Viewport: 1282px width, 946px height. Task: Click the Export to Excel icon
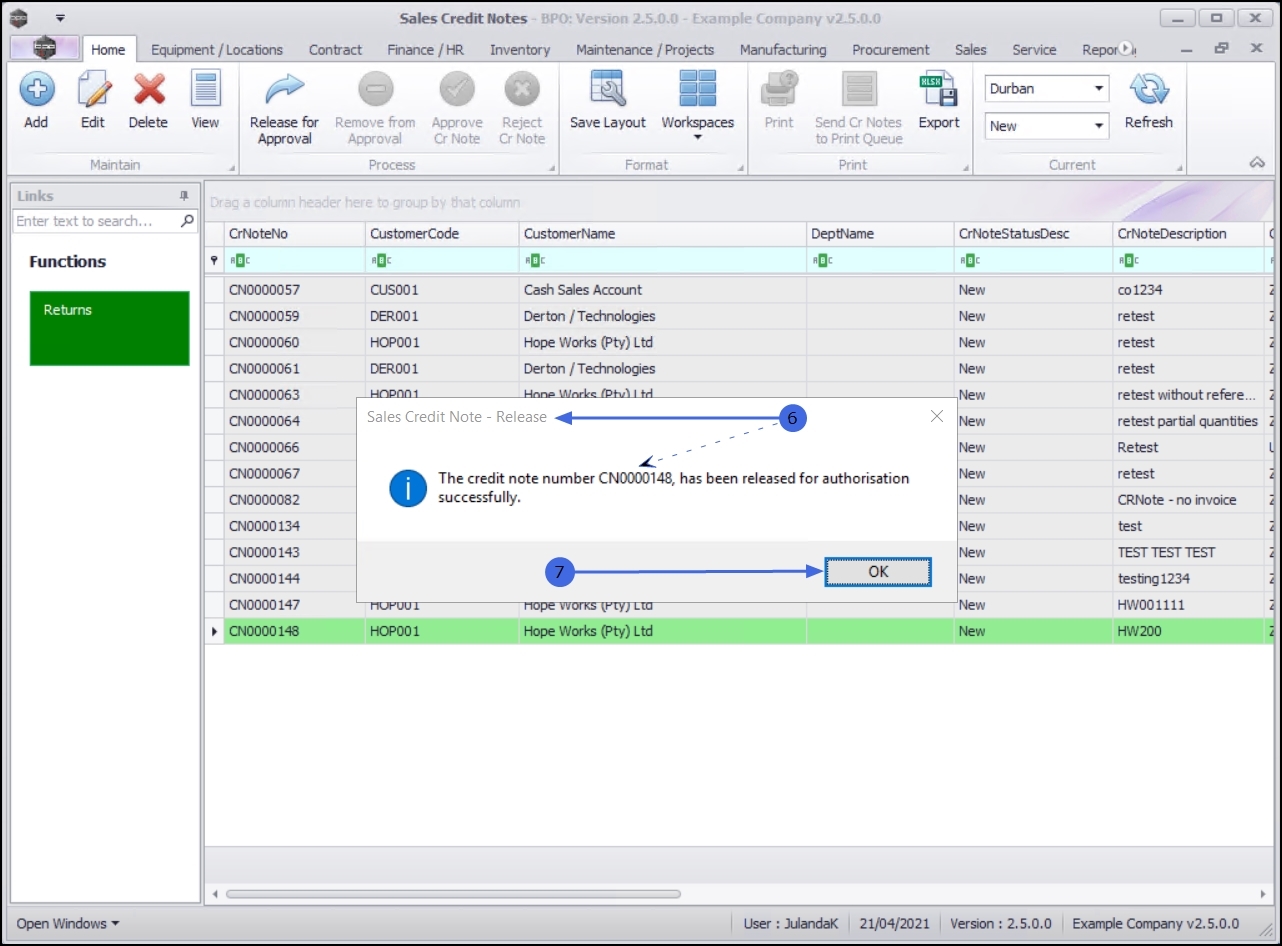point(938,91)
